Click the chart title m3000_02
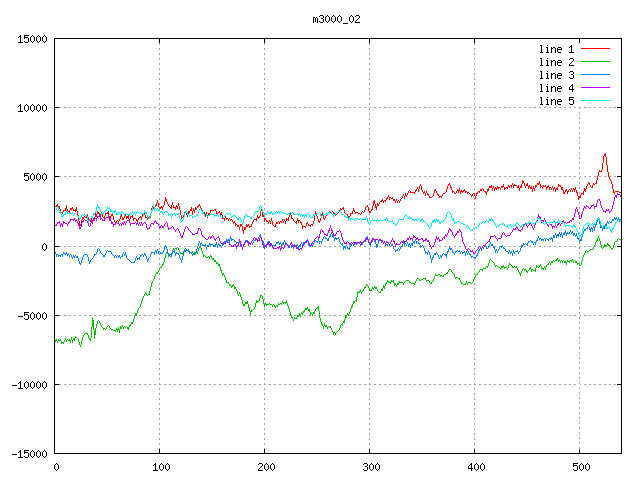 pyautogui.click(x=336, y=20)
